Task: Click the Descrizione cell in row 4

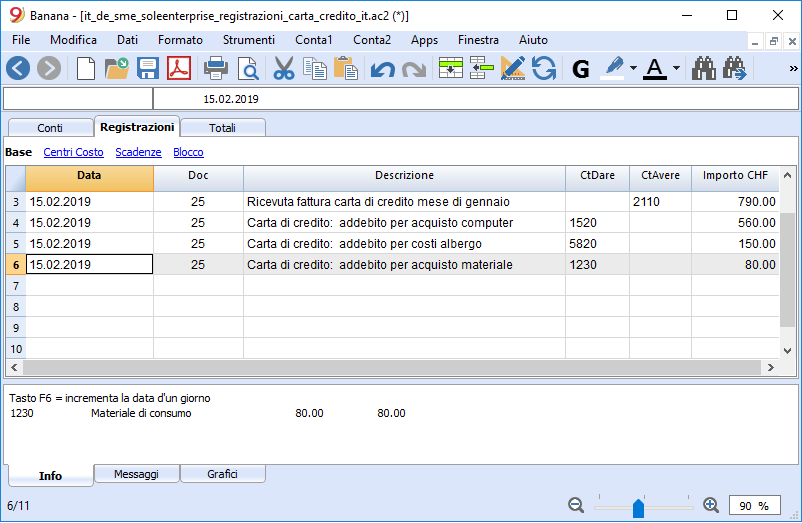Action: (404, 223)
